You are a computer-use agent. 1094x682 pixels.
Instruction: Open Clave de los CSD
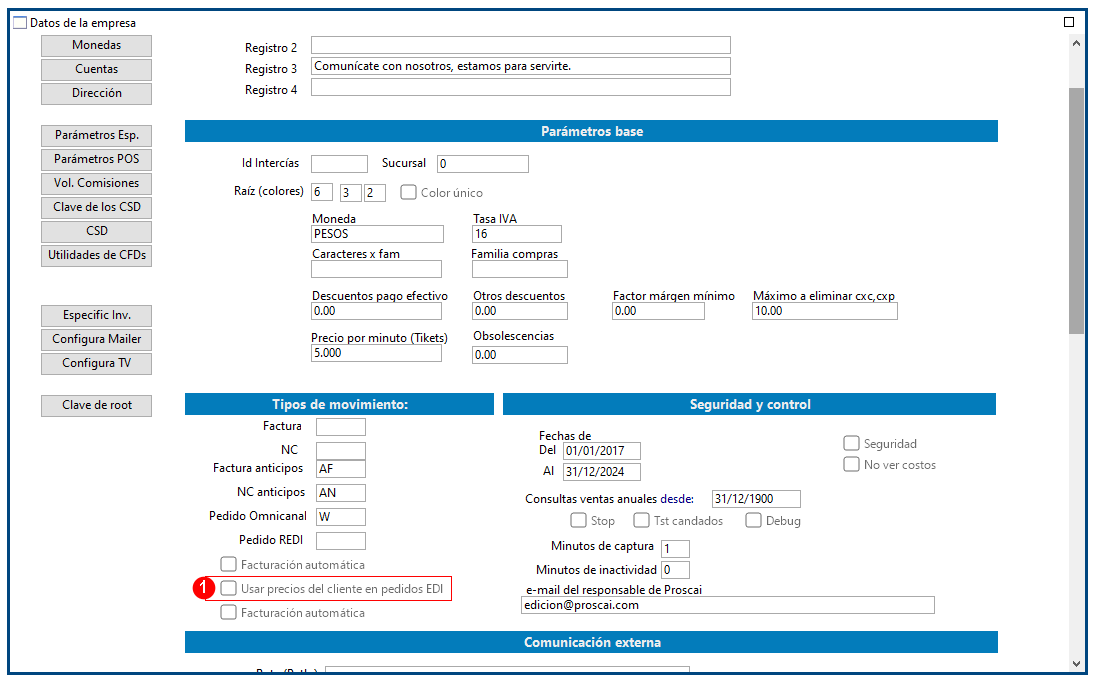pos(96,207)
